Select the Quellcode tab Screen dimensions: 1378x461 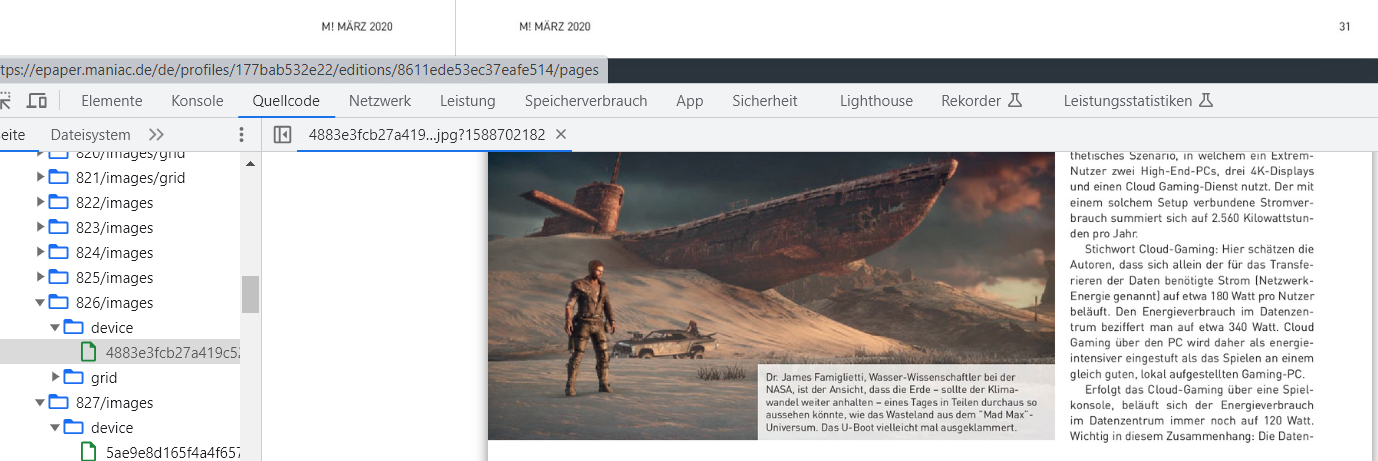(286, 101)
